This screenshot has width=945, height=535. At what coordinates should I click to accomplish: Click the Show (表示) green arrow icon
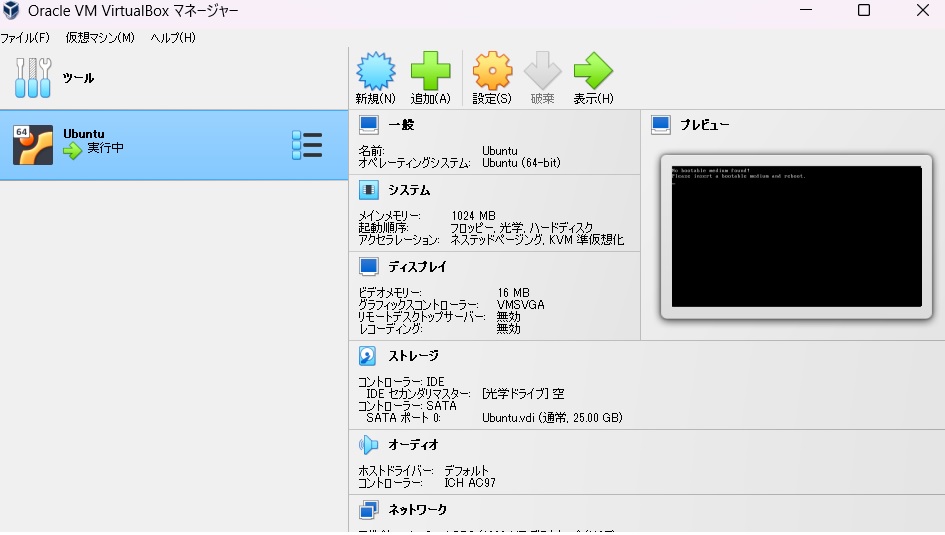coord(593,70)
